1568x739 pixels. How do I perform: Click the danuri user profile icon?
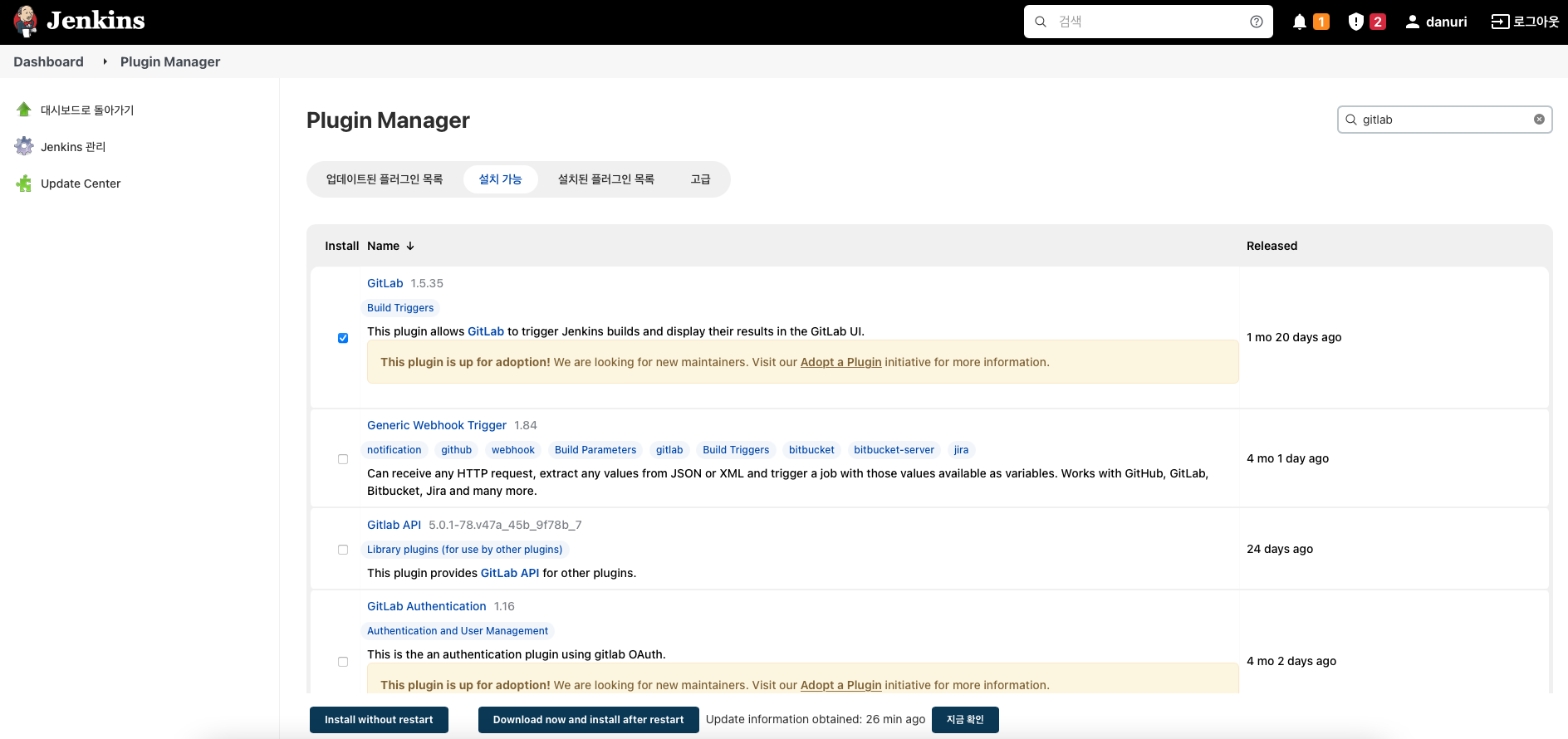pyautogui.click(x=1413, y=22)
